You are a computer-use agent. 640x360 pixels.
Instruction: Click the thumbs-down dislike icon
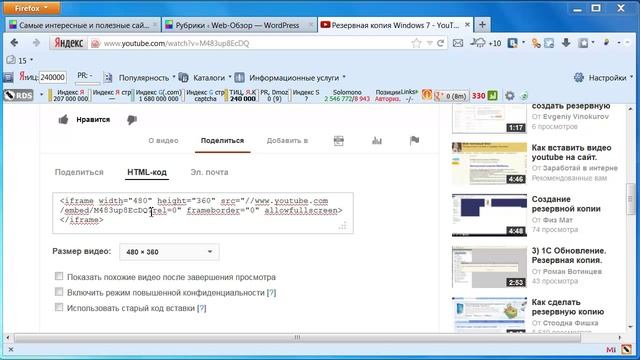click(132, 120)
